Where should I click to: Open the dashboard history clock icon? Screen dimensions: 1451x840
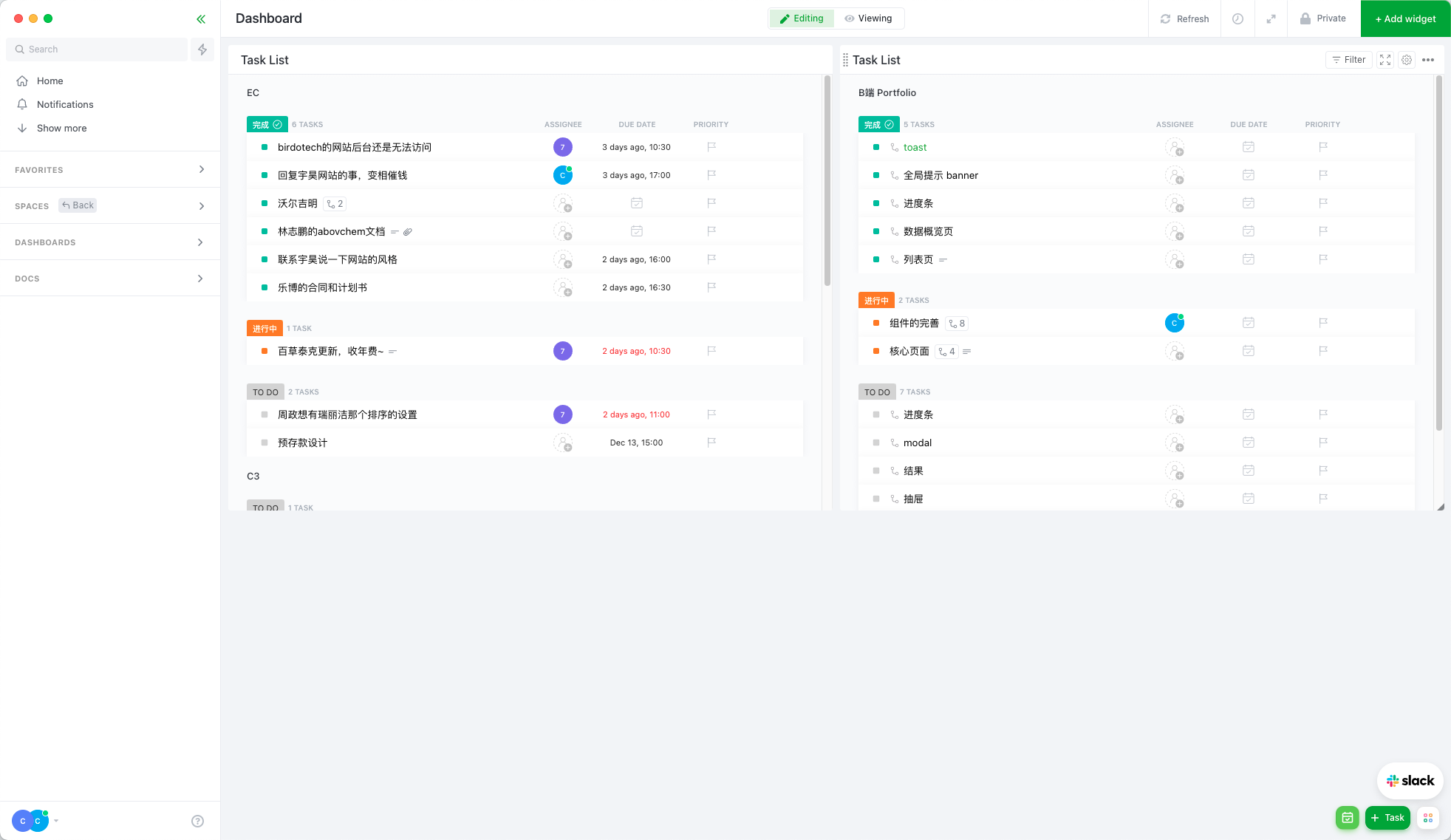coord(1237,18)
